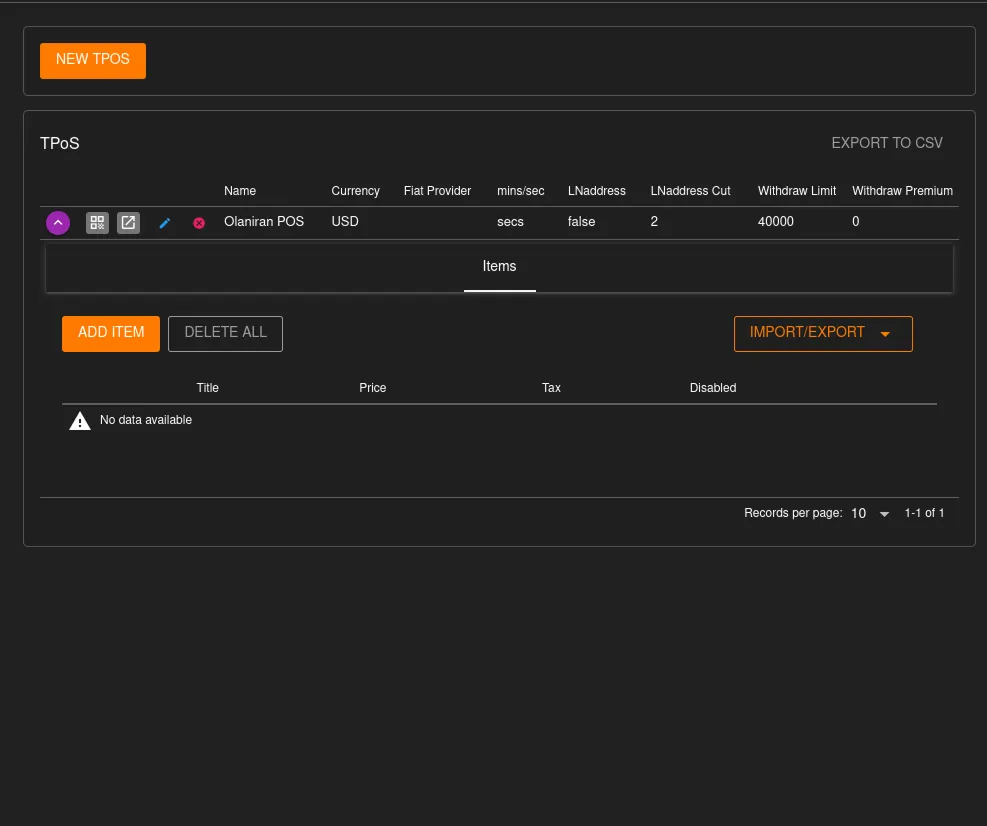This screenshot has width=987, height=826.
Task: Delete Olaniran POS using red icon
Action: [x=199, y=223]
